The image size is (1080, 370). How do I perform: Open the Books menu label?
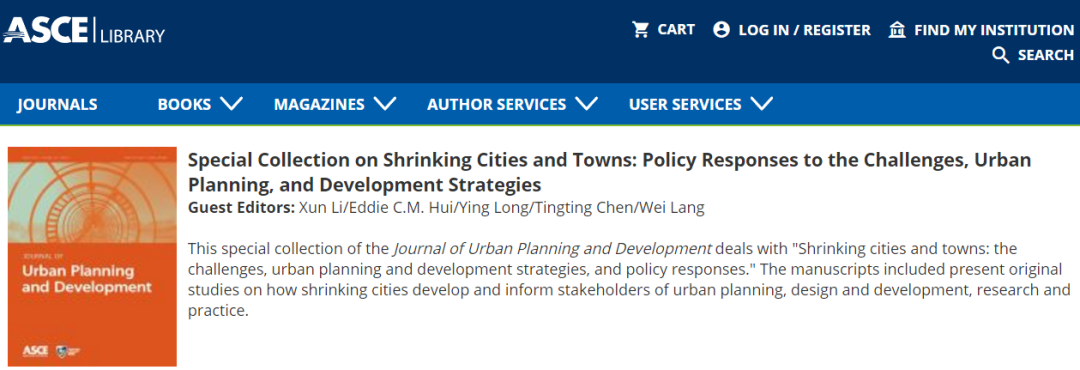[x=185, y=105]
